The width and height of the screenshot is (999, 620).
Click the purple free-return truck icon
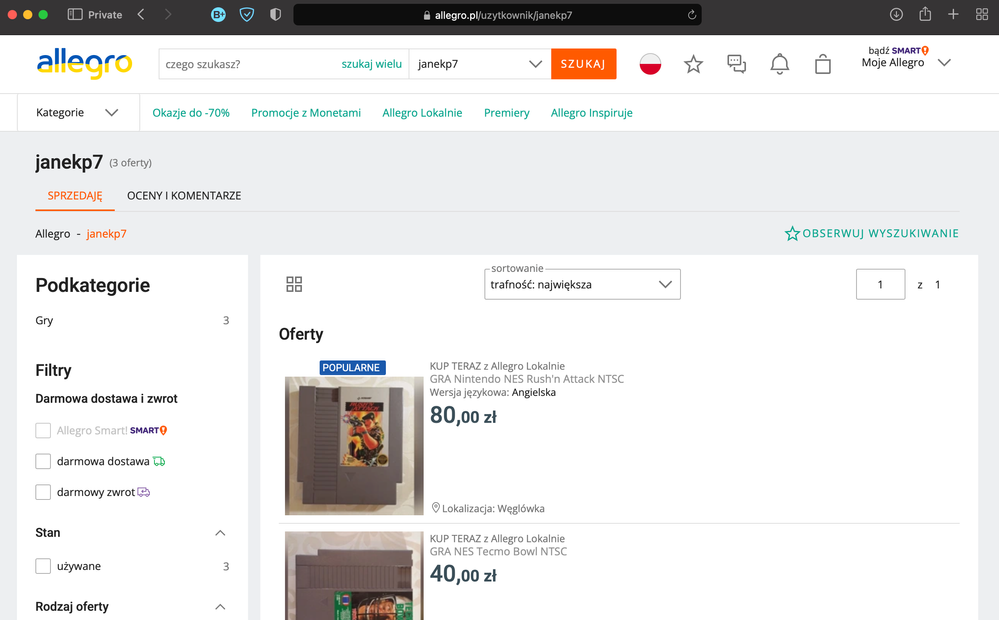[x=144, y=492]
